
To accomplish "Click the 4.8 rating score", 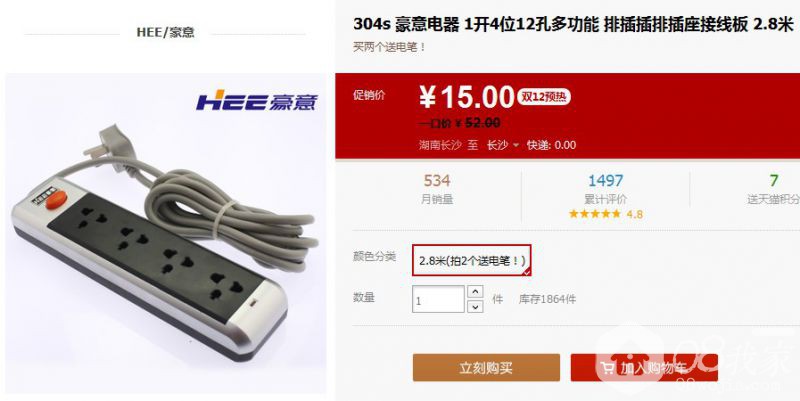I will coord(635,214).
